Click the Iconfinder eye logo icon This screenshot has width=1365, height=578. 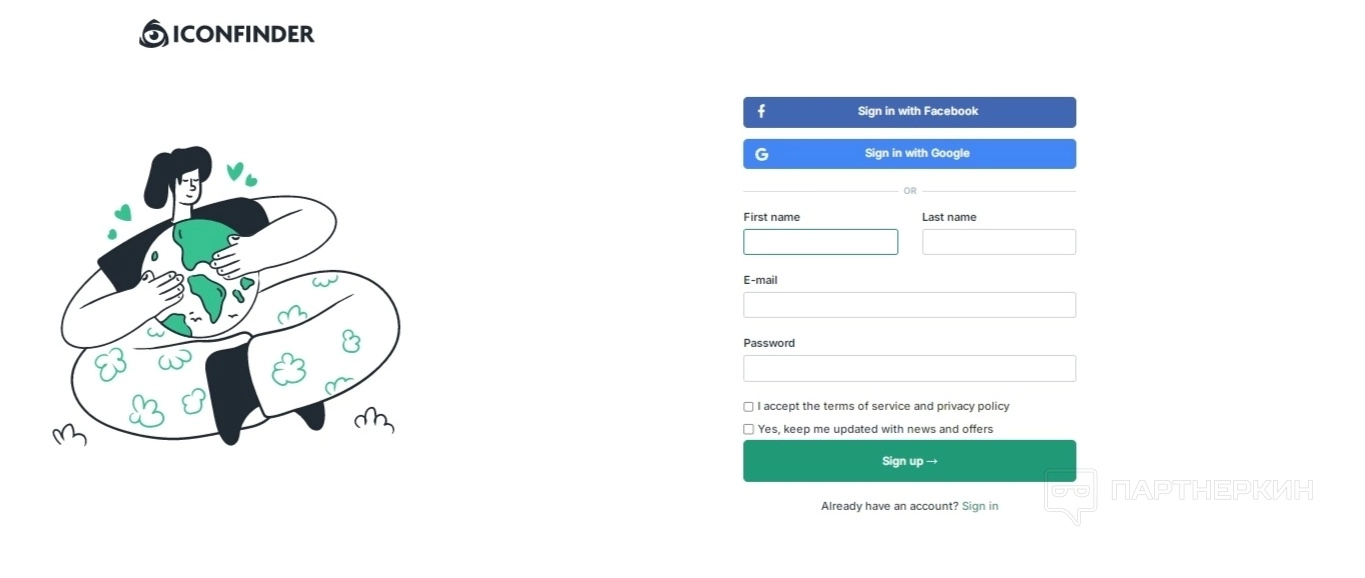(x=153, y=34)
